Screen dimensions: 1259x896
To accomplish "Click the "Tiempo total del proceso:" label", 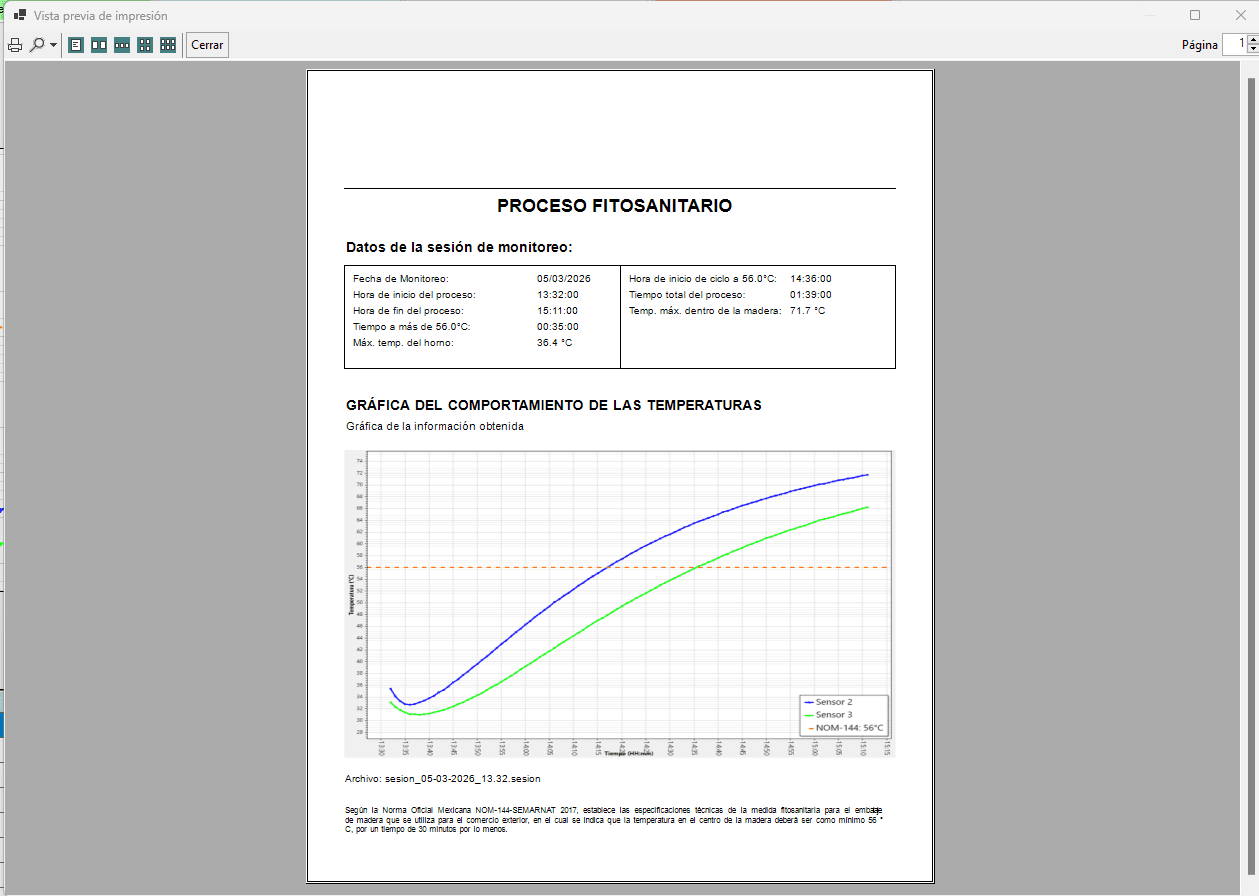I will point(687,295).
